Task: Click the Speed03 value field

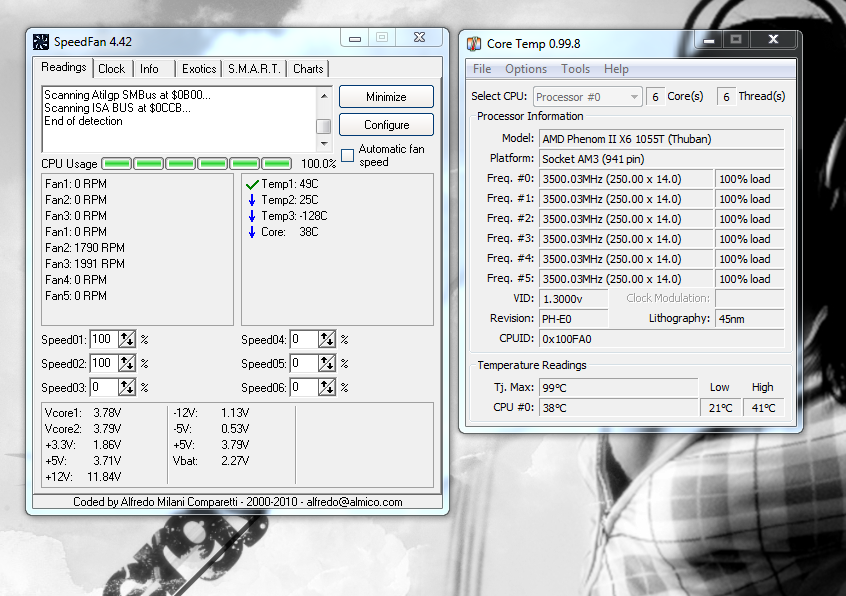Action: 104,387
